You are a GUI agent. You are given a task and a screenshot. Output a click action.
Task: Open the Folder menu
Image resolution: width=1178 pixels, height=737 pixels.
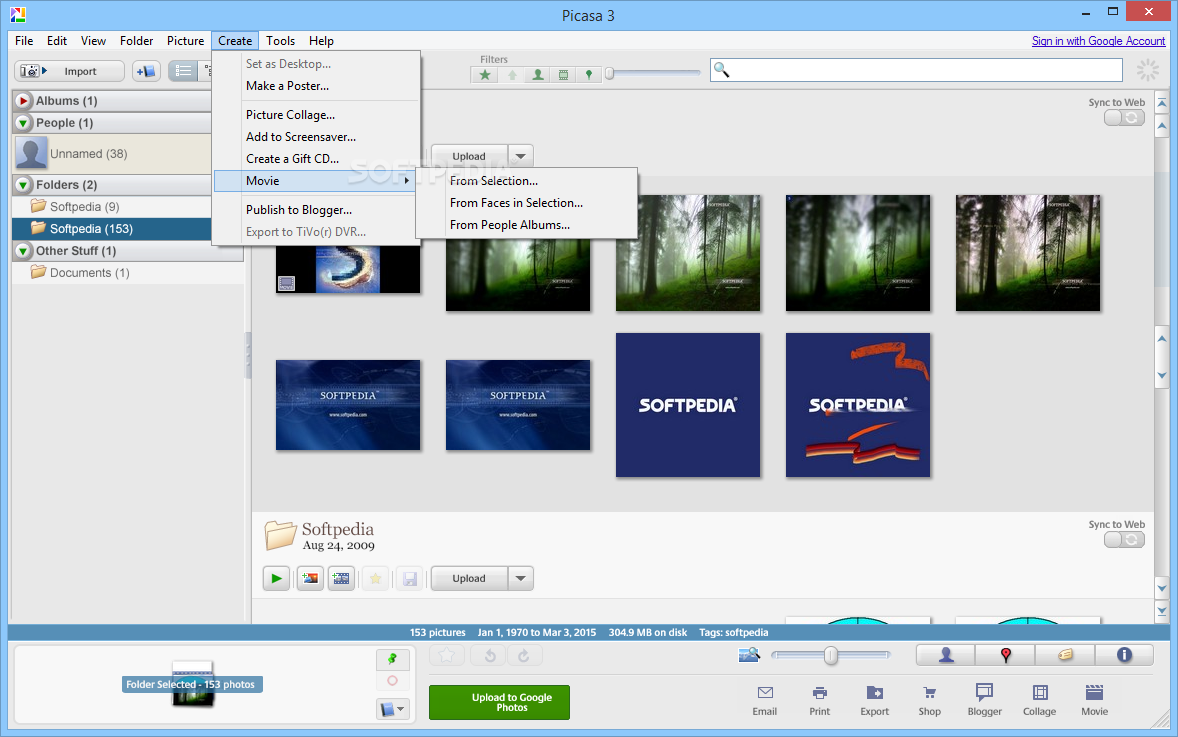(136, 41)
